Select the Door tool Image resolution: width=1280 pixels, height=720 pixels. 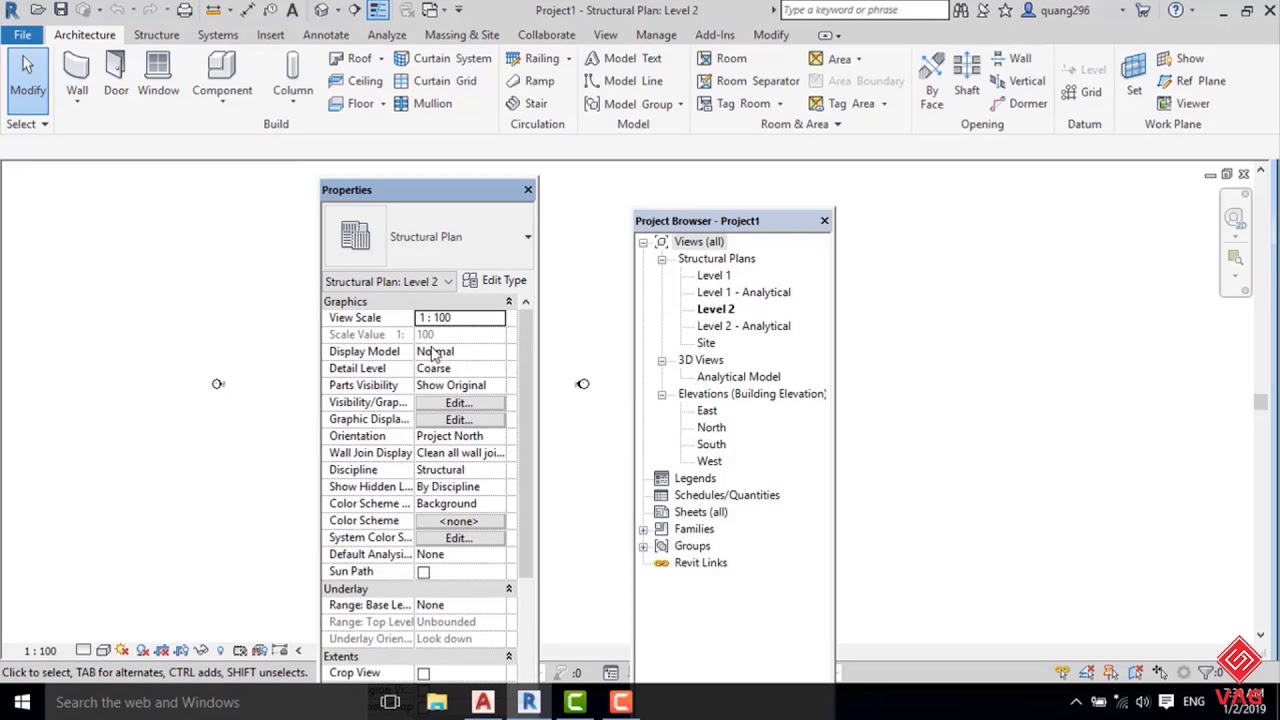click(x=116, y=76)
